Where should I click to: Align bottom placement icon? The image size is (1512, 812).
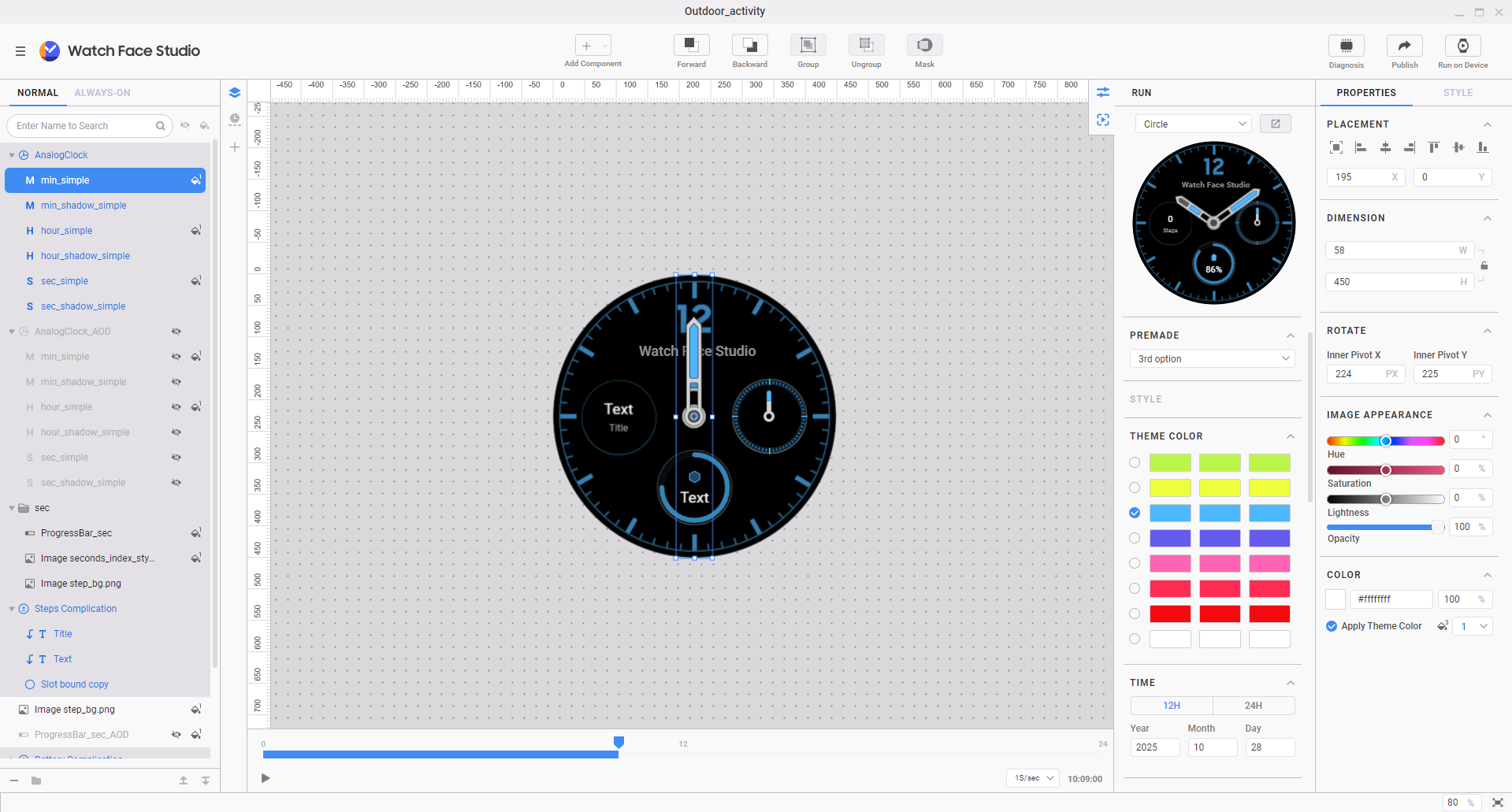click(1483, 147)
